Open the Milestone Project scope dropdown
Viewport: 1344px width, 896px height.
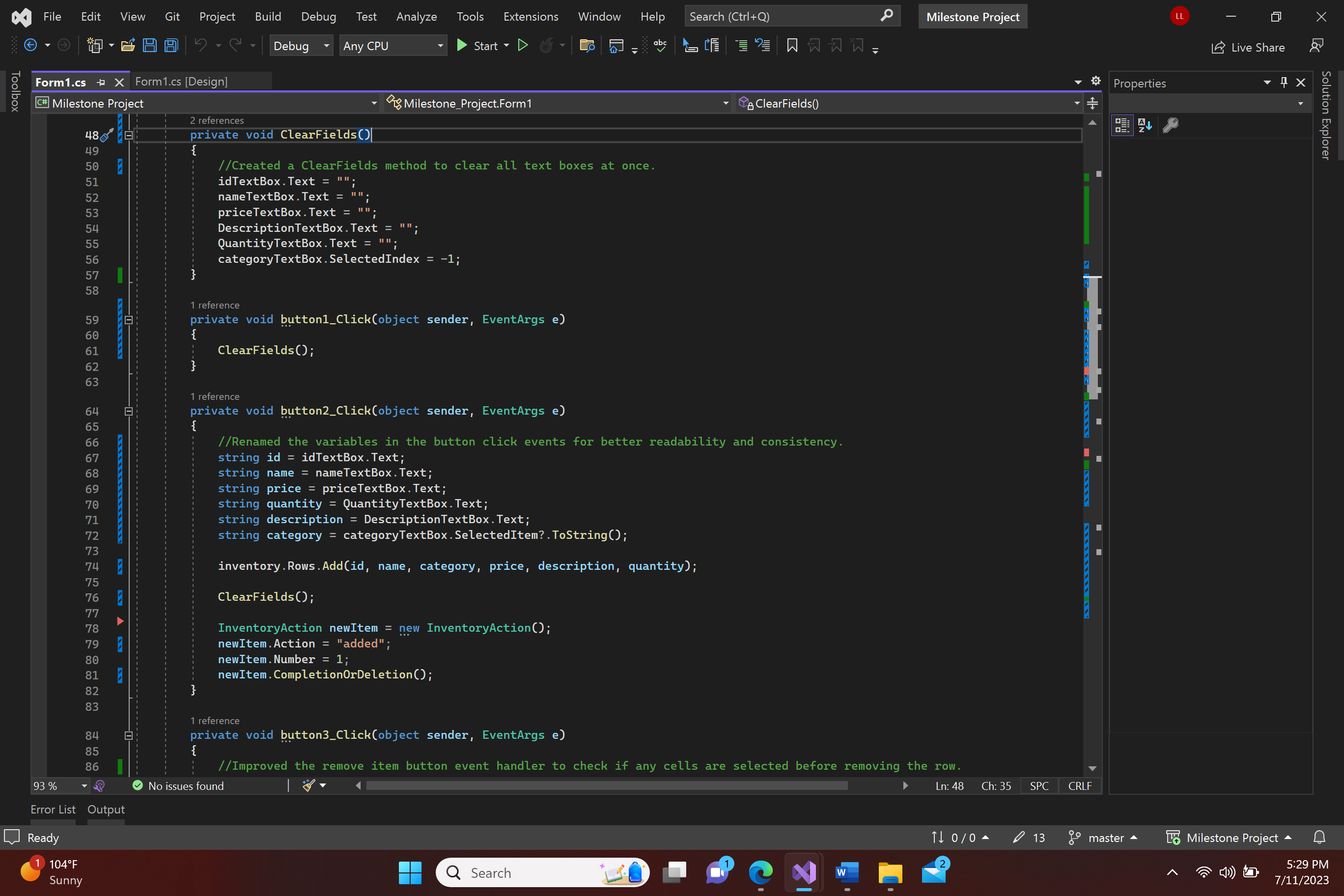click(206, 104)
